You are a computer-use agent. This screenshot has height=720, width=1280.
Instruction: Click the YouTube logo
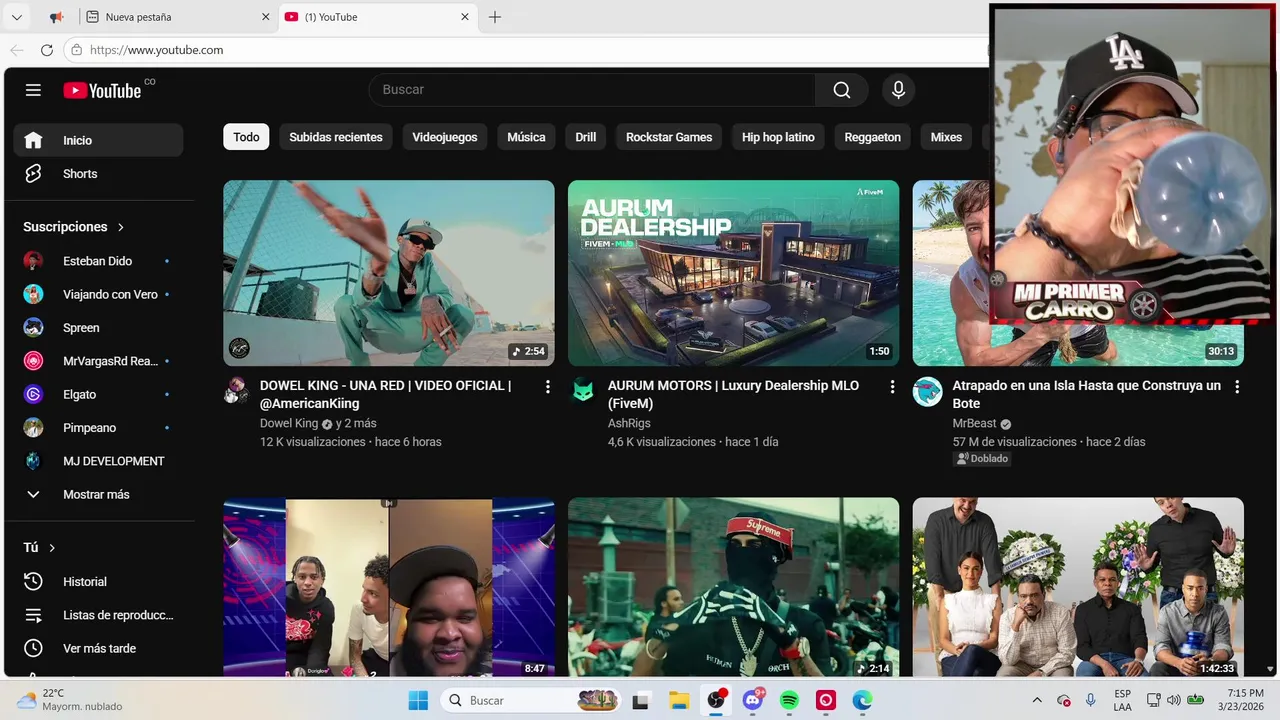tap(102, 90)
